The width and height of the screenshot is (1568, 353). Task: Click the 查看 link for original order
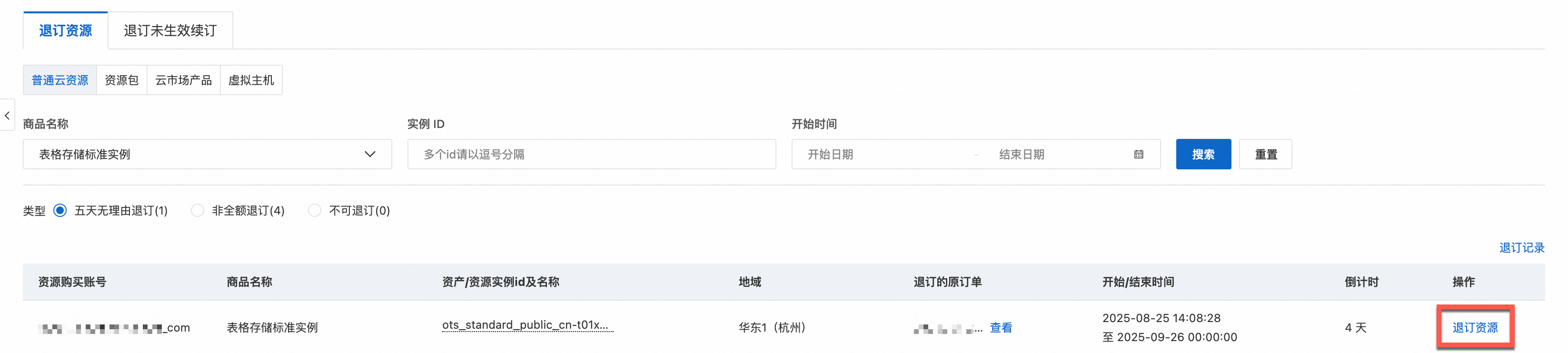[1001, 328]
